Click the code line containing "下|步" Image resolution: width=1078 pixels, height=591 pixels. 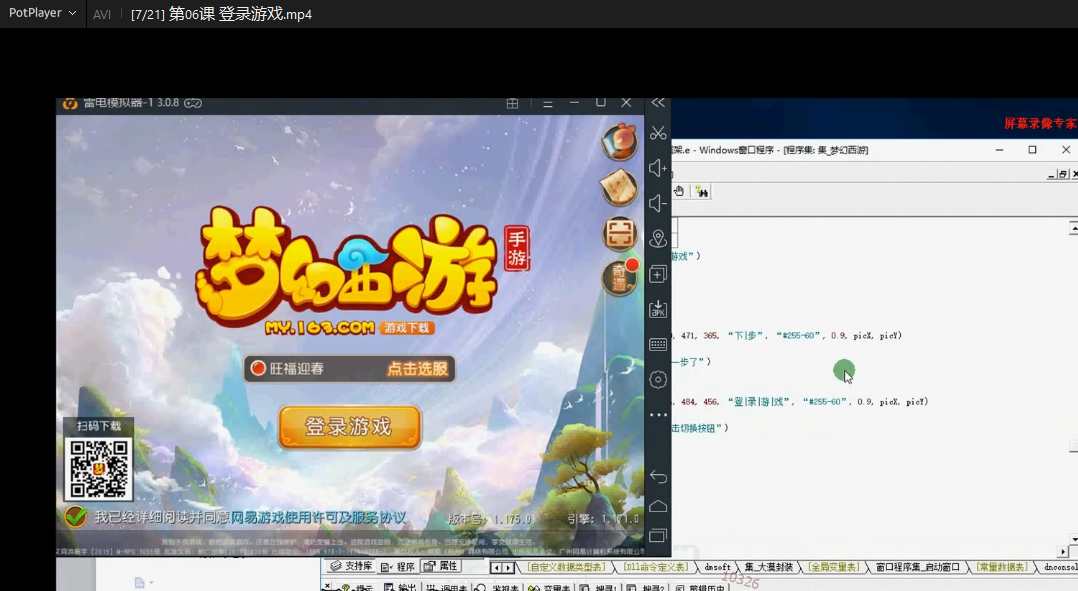pyautogui.click(x=787, y=335)
